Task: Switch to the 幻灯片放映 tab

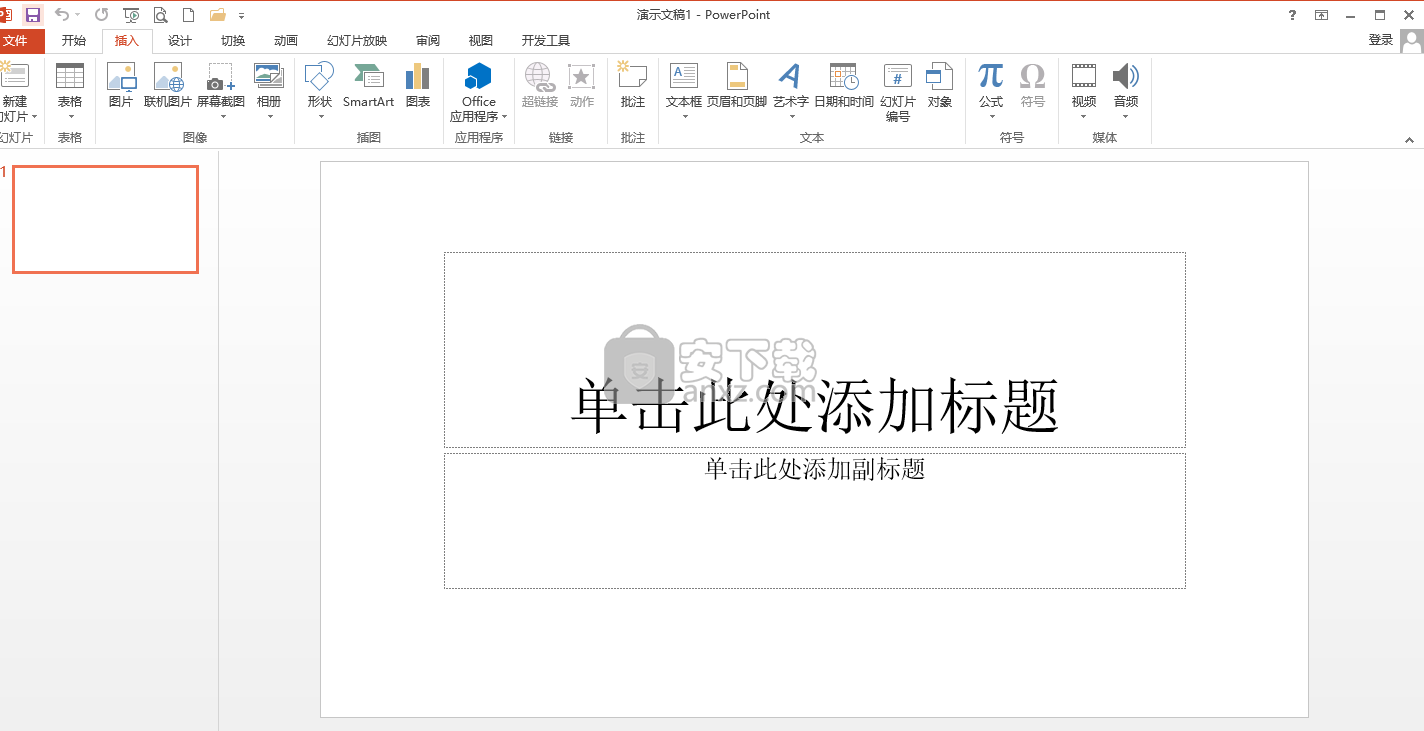Action: pyautogui.click(x=357, y=41)
